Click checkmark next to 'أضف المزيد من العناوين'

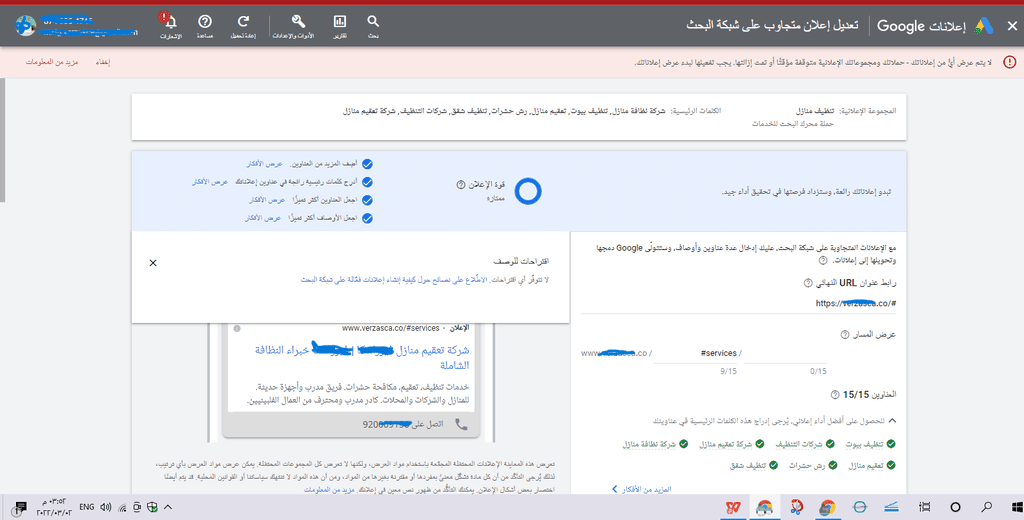(367, 163)
